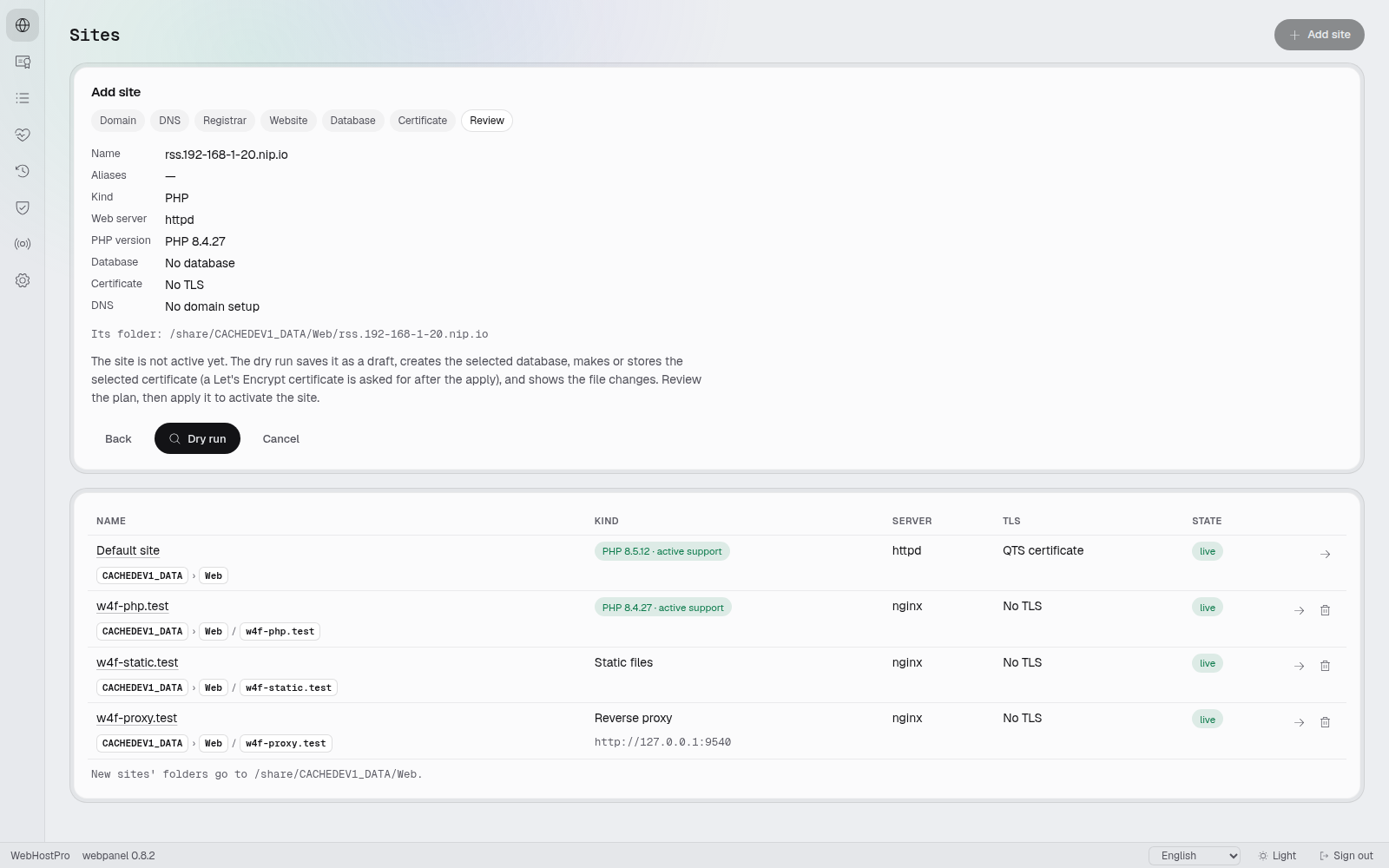Open Default site using its arrow icon
Screen dimensions: 1389x868
coord(1326,554)
